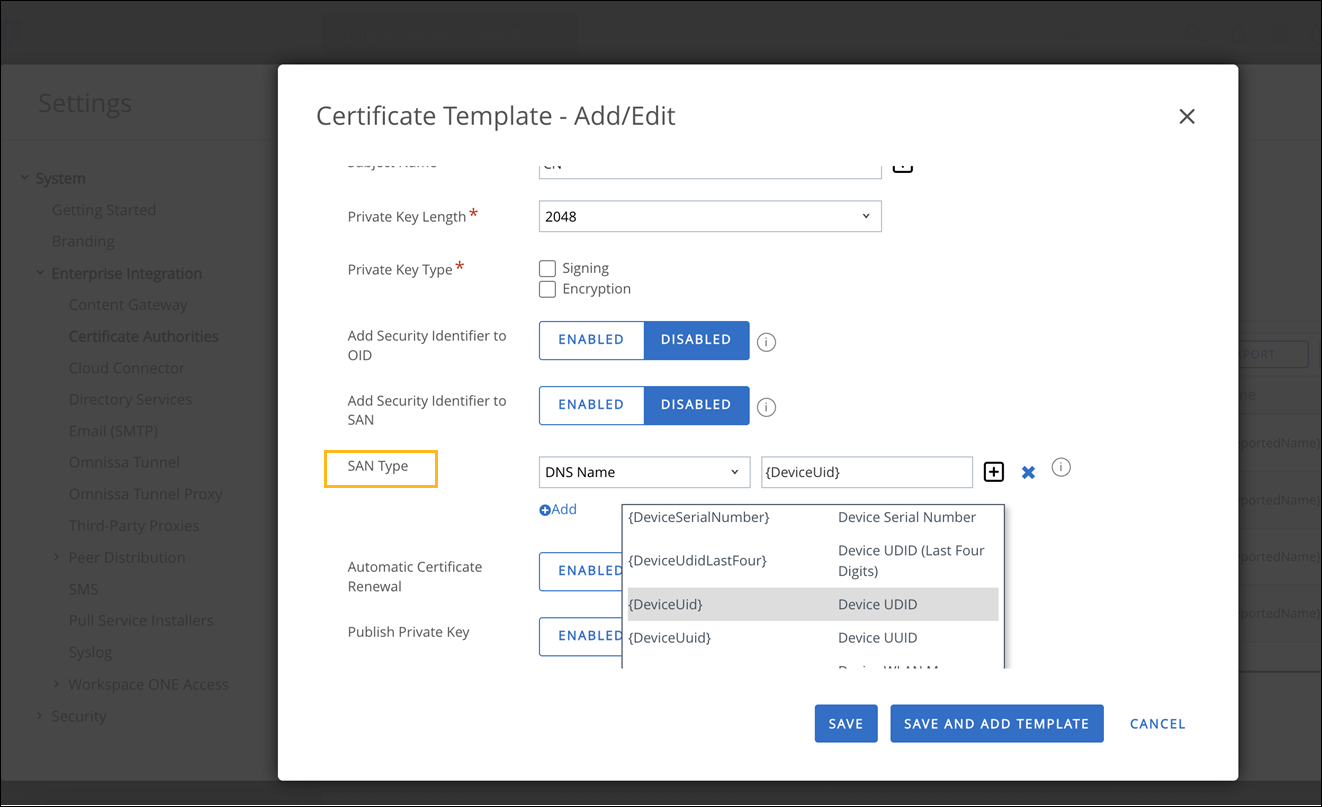Select {DeviceSerialNumber} from the lookup list

699,517
